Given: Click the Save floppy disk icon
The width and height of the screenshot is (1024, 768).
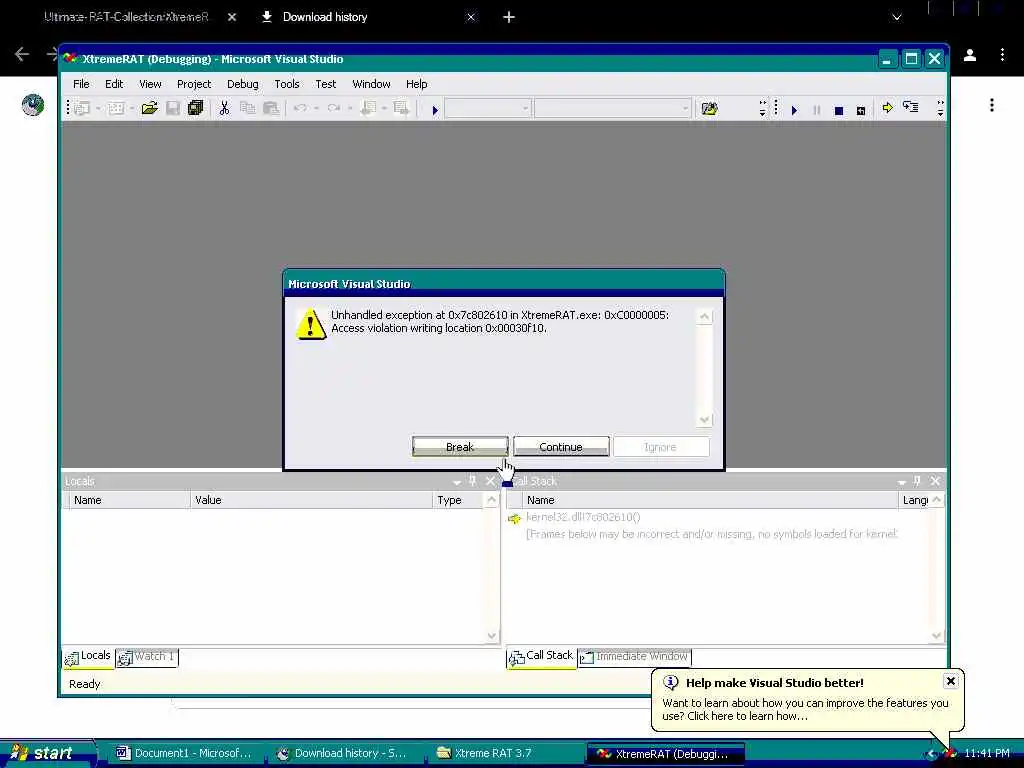Looking at the screenshot, I should point(172,108).
